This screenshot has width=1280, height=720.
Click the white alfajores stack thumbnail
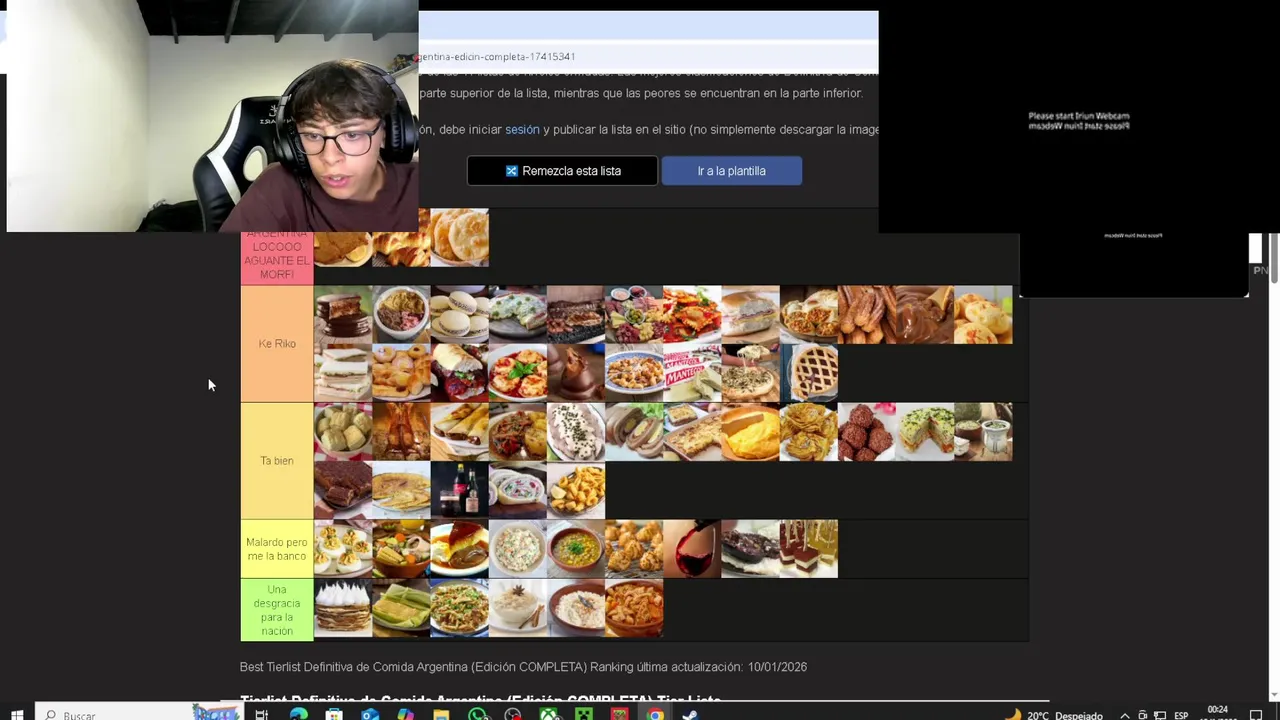click(460, 315)
